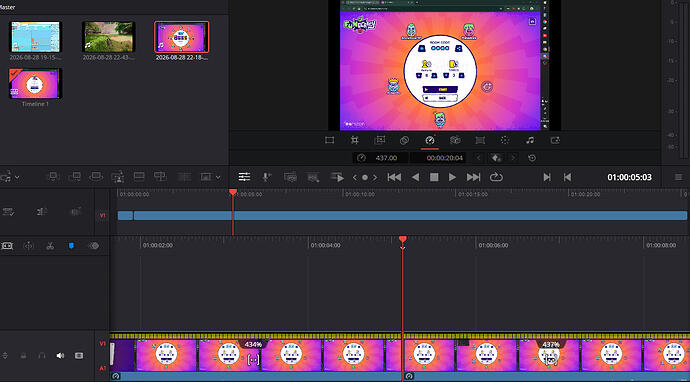
Task: Click the voiceover microphone icon
Action: tap(266, 177)
